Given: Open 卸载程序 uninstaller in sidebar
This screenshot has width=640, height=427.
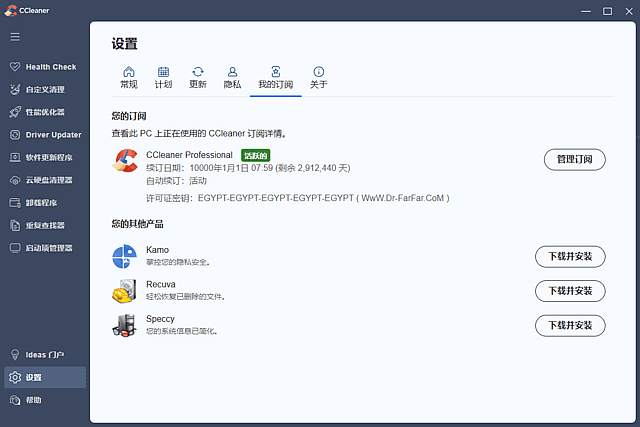Looking at the screenshot, I should (43, 202).
